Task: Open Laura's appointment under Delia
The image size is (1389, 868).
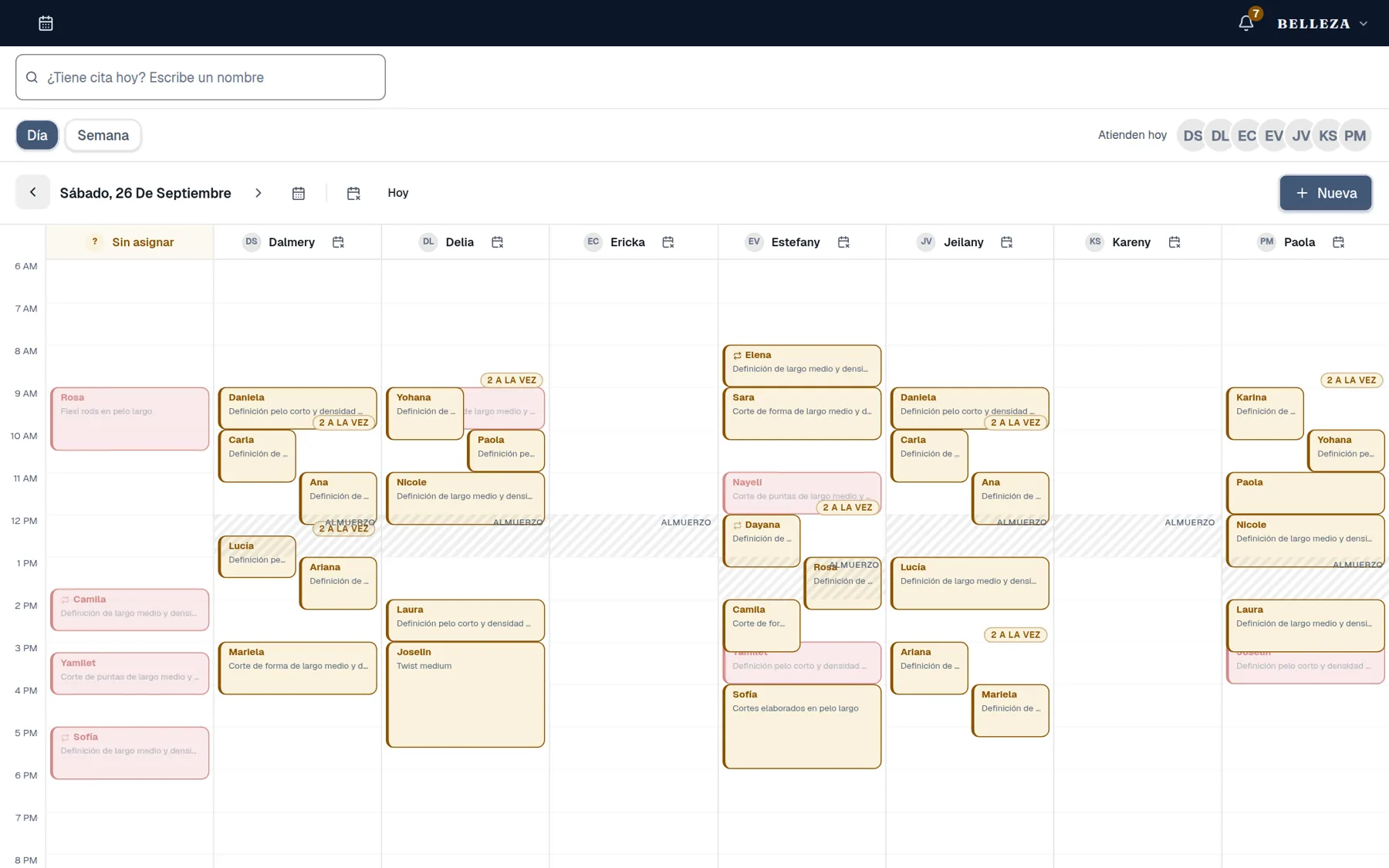Action: tap(465, 620)
